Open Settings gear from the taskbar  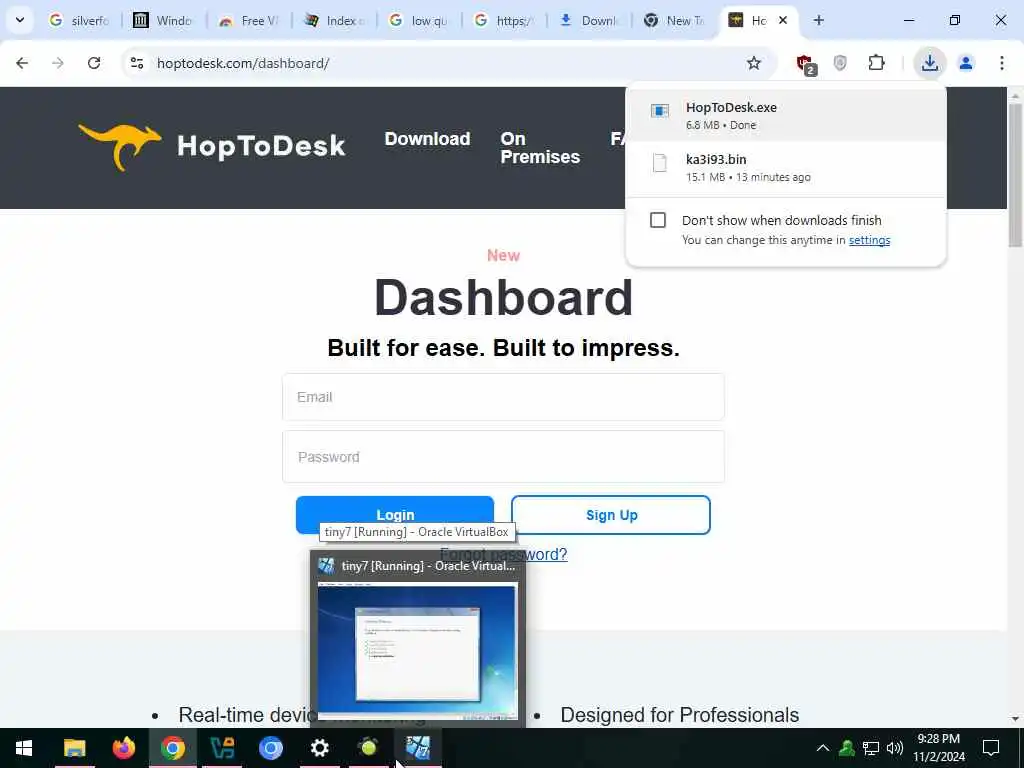coord(319,748)
